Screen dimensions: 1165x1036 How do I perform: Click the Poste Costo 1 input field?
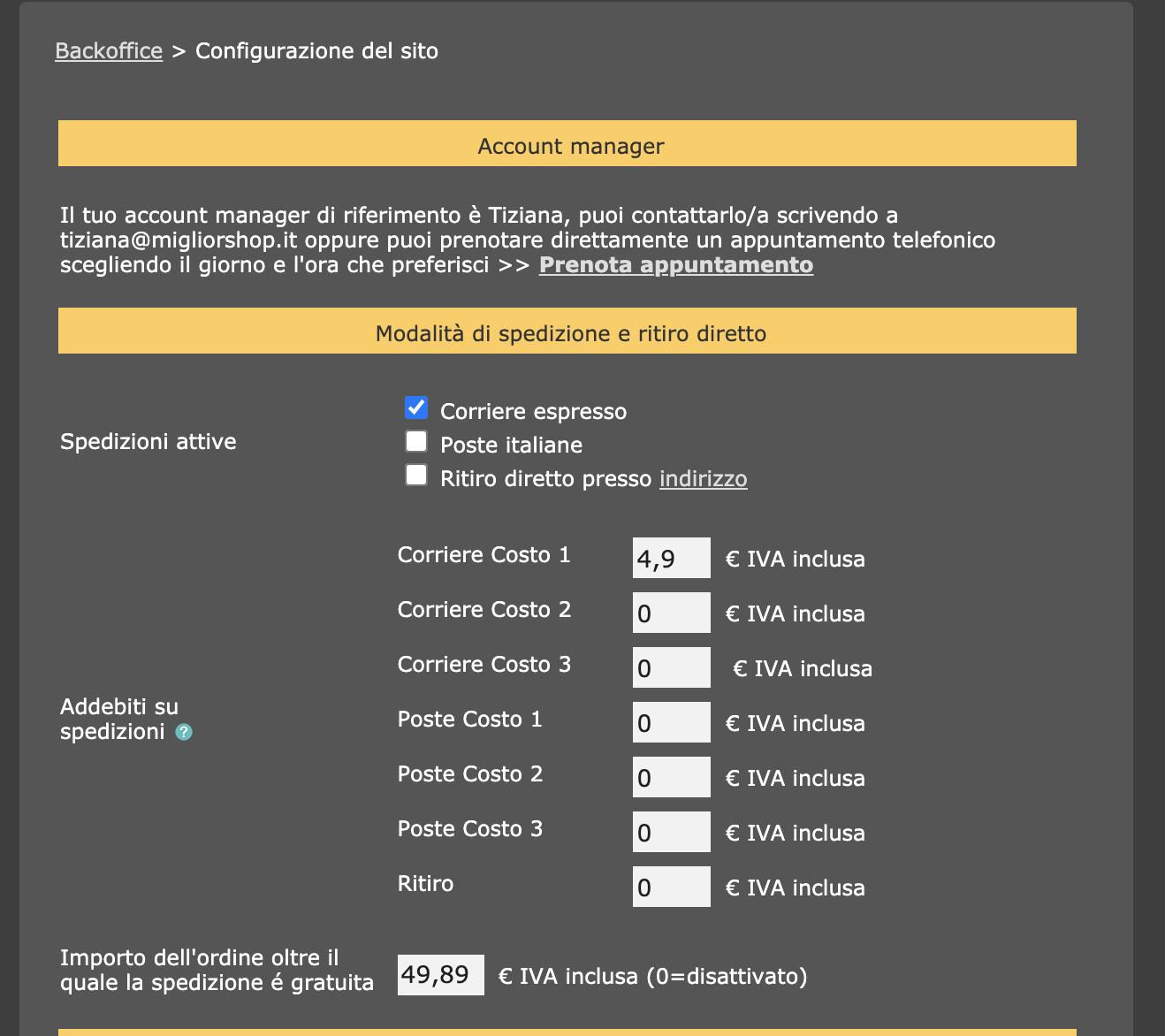click(671, 722)
